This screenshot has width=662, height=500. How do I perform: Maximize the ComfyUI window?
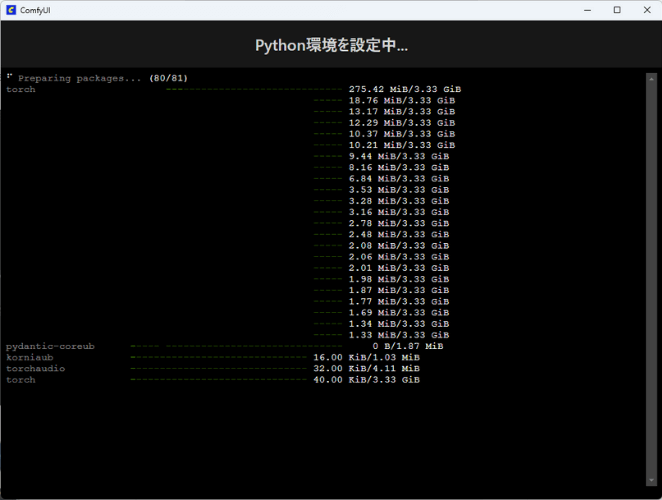(617, 10)
